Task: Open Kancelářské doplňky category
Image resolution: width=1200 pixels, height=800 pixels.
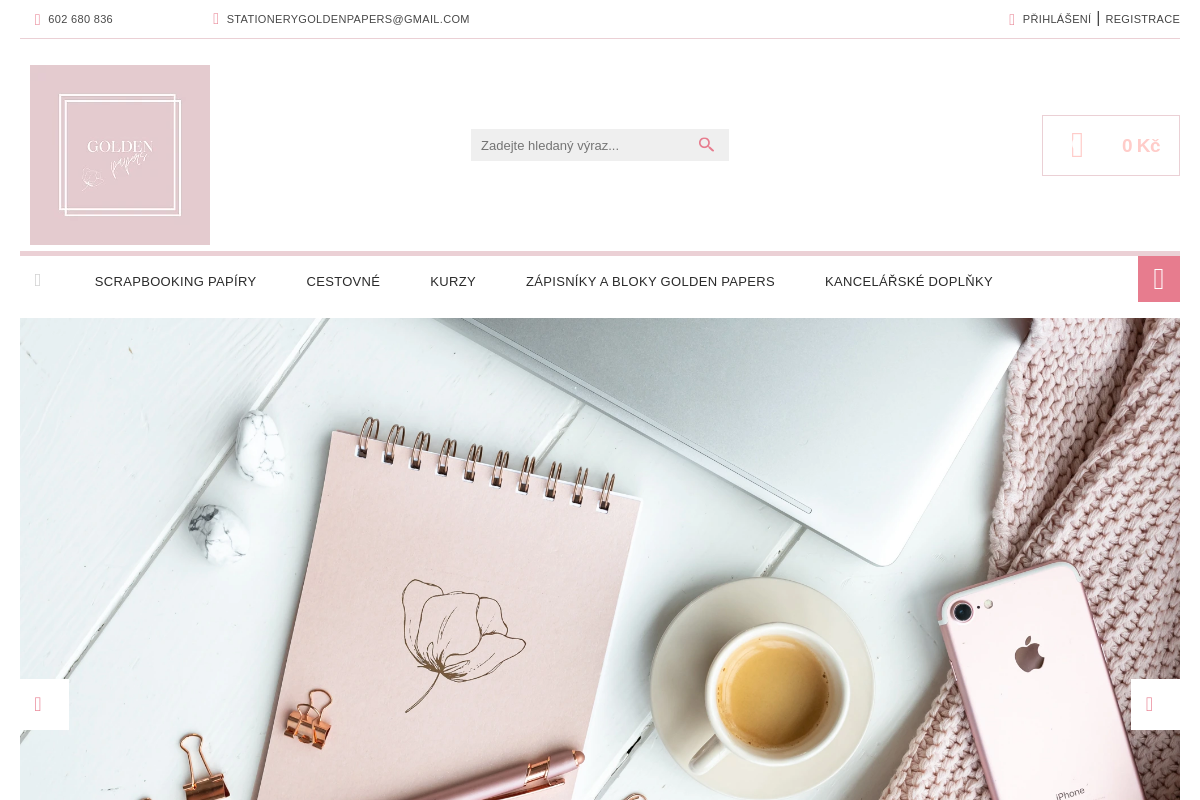Action: (x=909, y=282)
